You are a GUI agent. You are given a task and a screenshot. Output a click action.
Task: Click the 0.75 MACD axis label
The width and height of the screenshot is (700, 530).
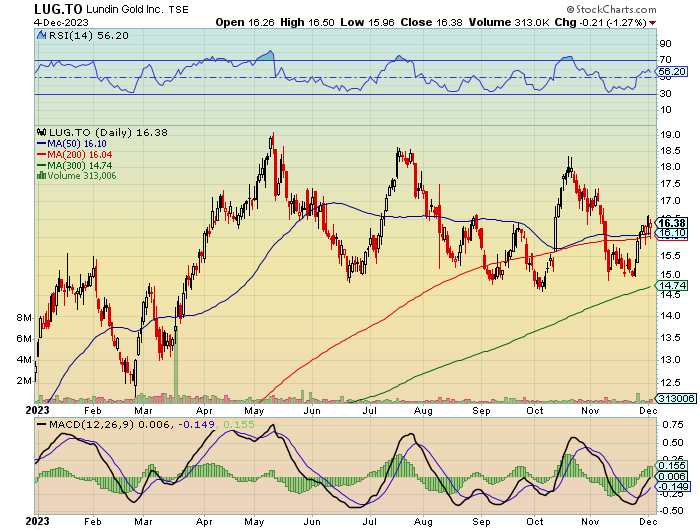point(672,424)
